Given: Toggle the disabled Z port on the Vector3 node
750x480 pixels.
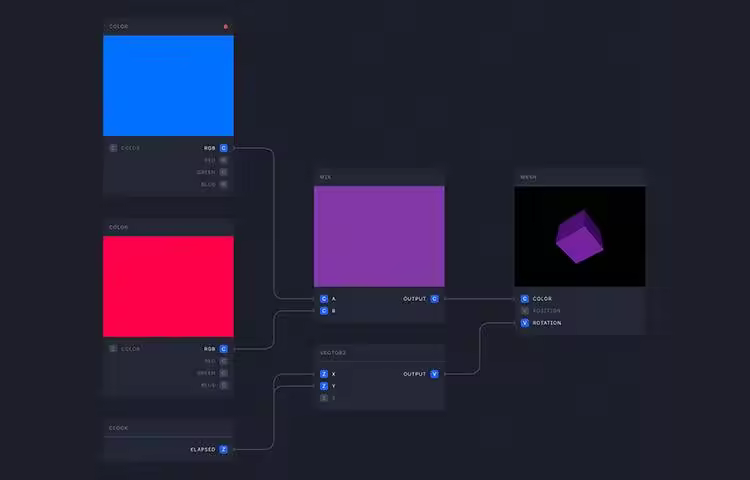Looking at the screenshot, I should [x=324, y=398].
